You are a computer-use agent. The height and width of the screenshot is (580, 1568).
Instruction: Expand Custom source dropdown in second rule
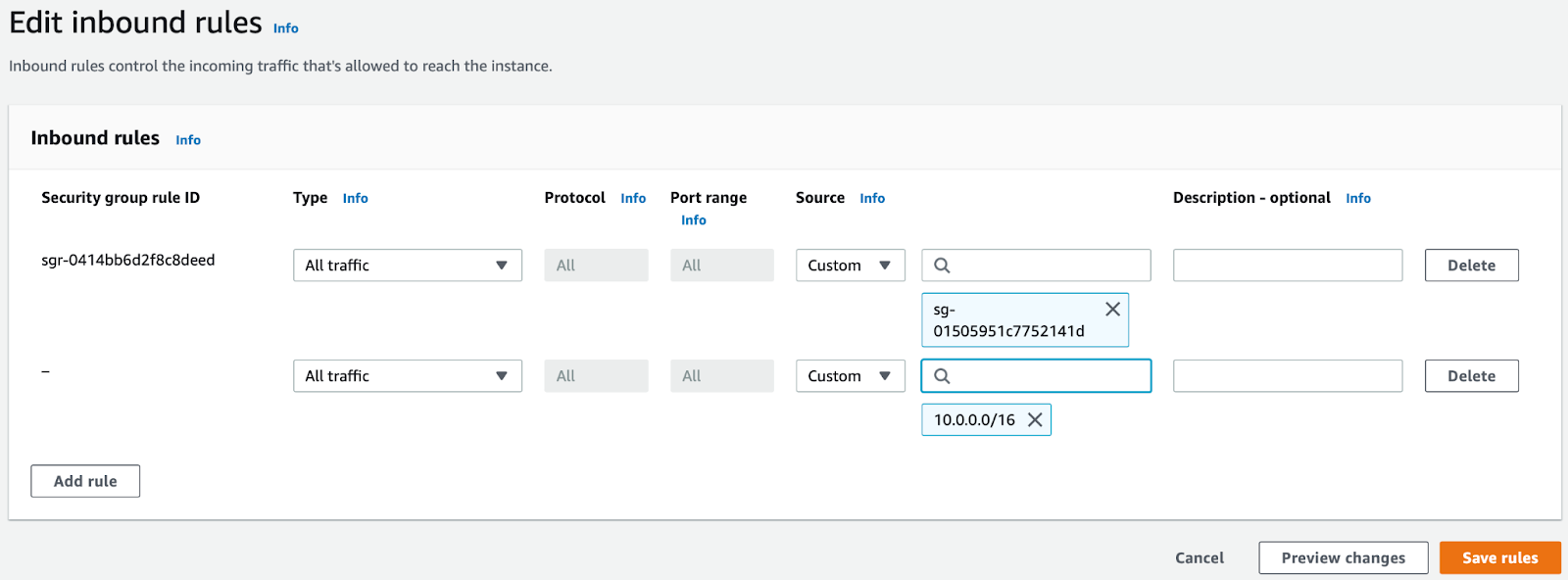(850, 376)
